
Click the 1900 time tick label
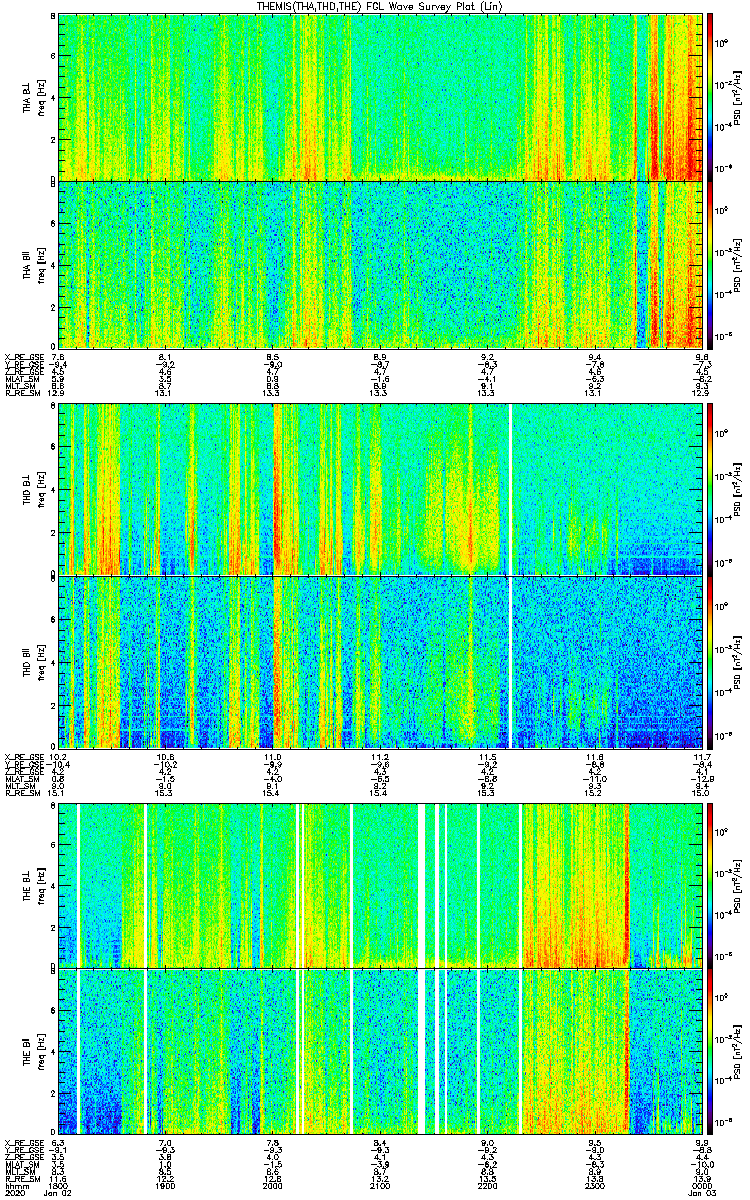click(x=166, y=1186)
